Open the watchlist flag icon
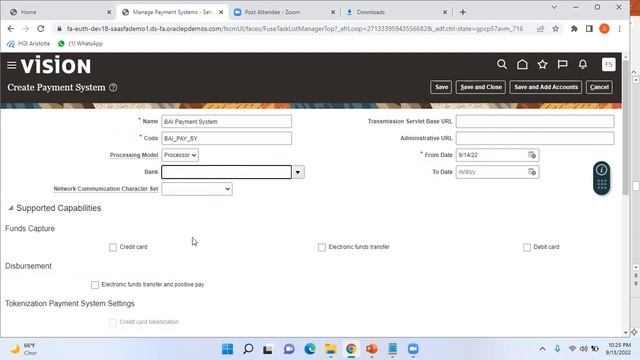640x360 pixels. [x=562, y=64]
